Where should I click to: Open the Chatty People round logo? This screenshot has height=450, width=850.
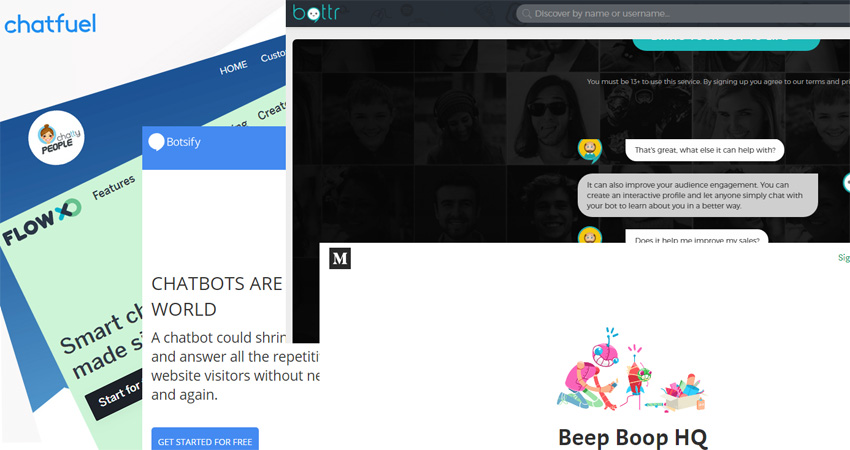click(56, 138)
